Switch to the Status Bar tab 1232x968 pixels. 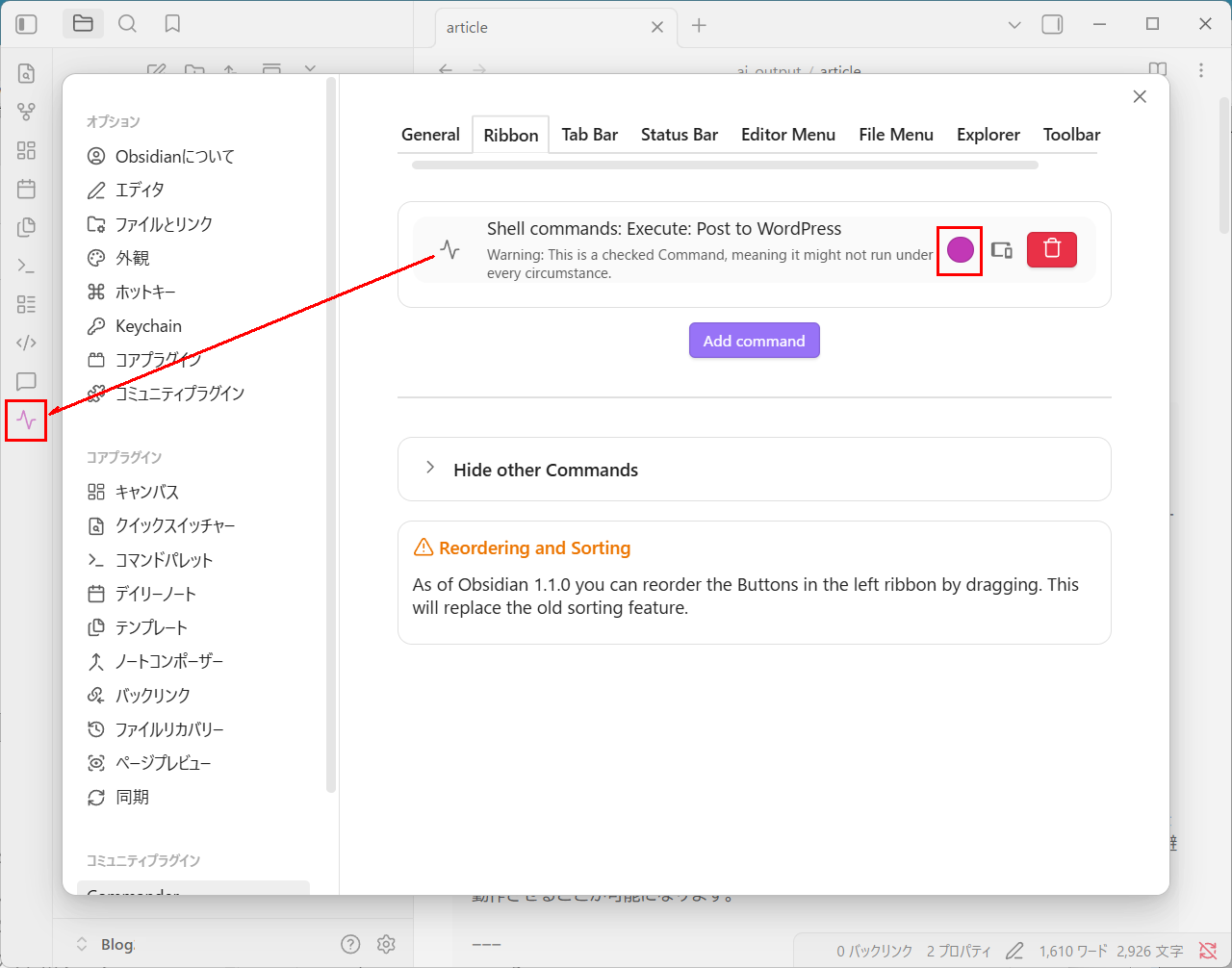click(679, 135)
